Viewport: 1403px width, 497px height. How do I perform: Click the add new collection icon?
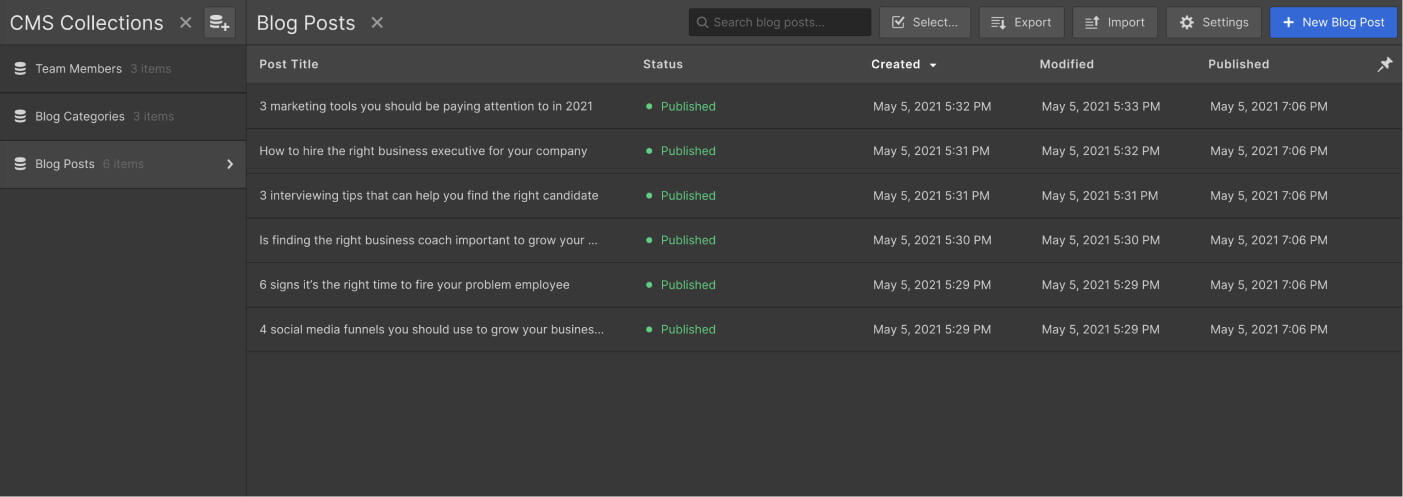coord(219,22)
